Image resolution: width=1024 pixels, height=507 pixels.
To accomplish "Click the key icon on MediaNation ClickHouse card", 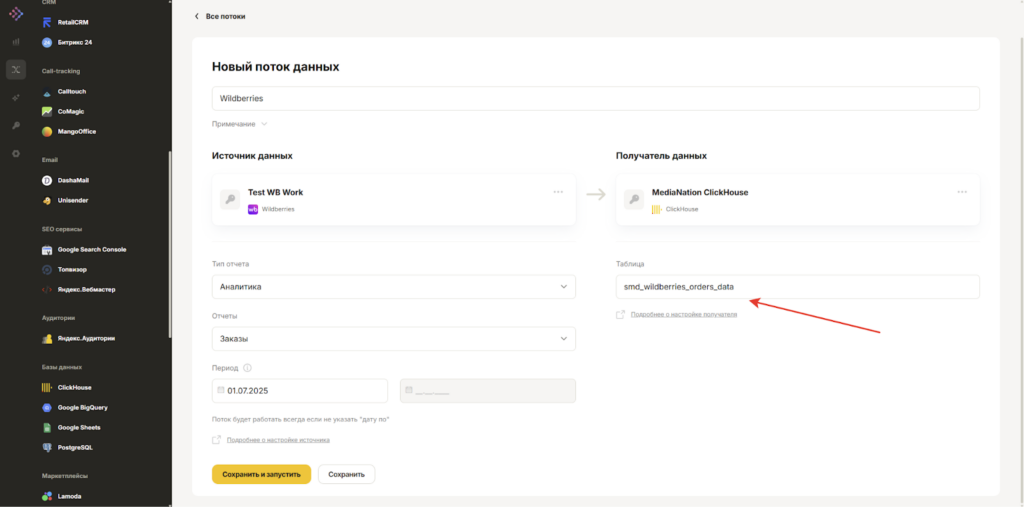I will [x=634, y=199].
